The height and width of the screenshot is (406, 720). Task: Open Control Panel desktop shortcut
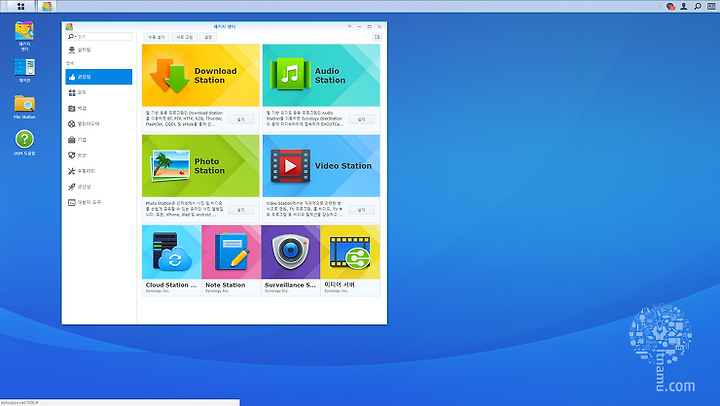point(24,70)
